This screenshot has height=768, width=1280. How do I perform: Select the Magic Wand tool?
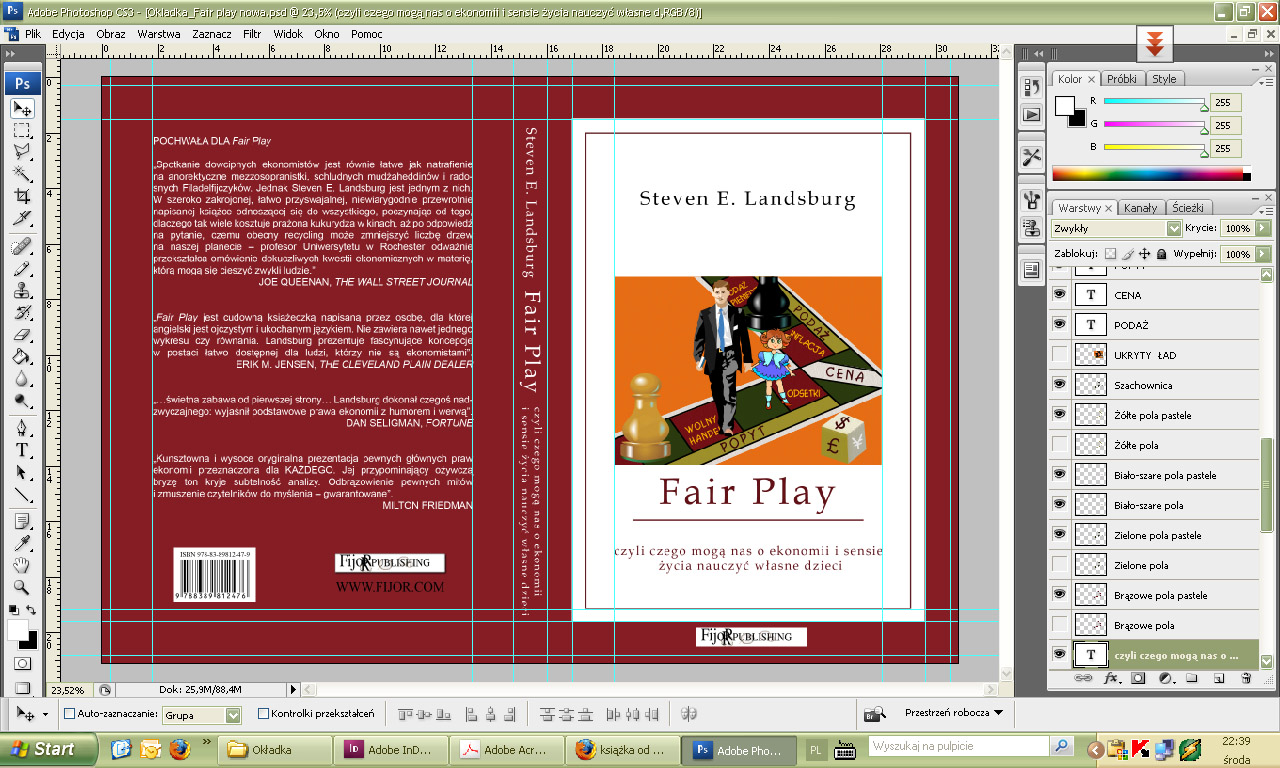[x=22, y=175]
